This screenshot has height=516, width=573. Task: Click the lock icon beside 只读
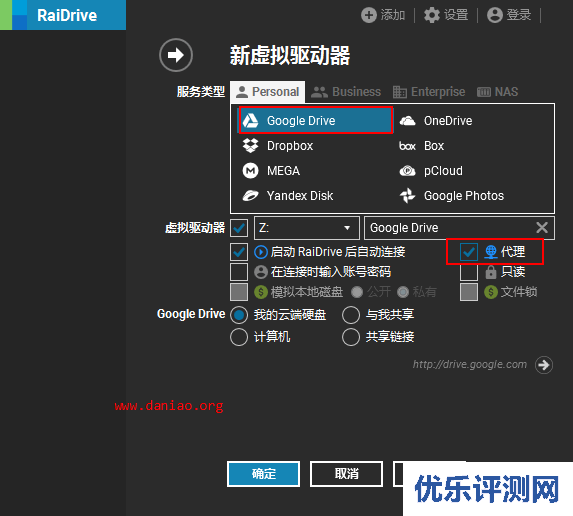[491, 272]
